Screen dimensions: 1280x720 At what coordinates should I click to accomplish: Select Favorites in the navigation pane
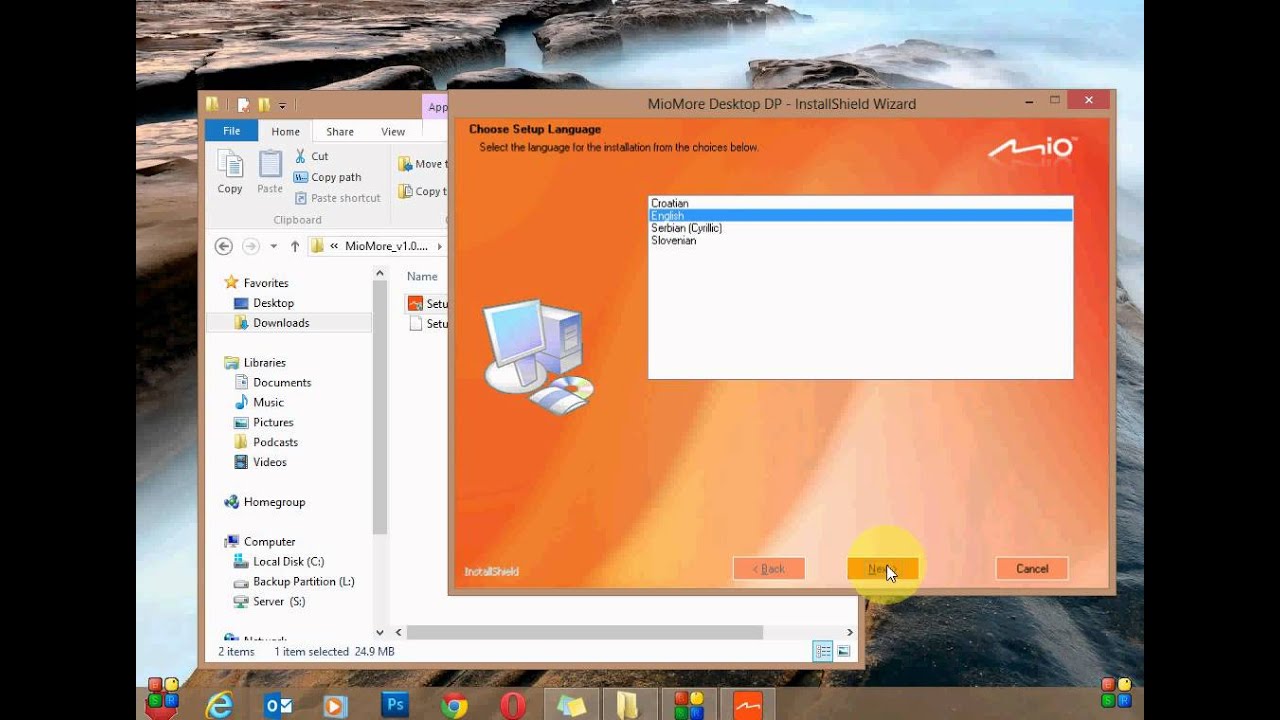(x=266, y=283)
